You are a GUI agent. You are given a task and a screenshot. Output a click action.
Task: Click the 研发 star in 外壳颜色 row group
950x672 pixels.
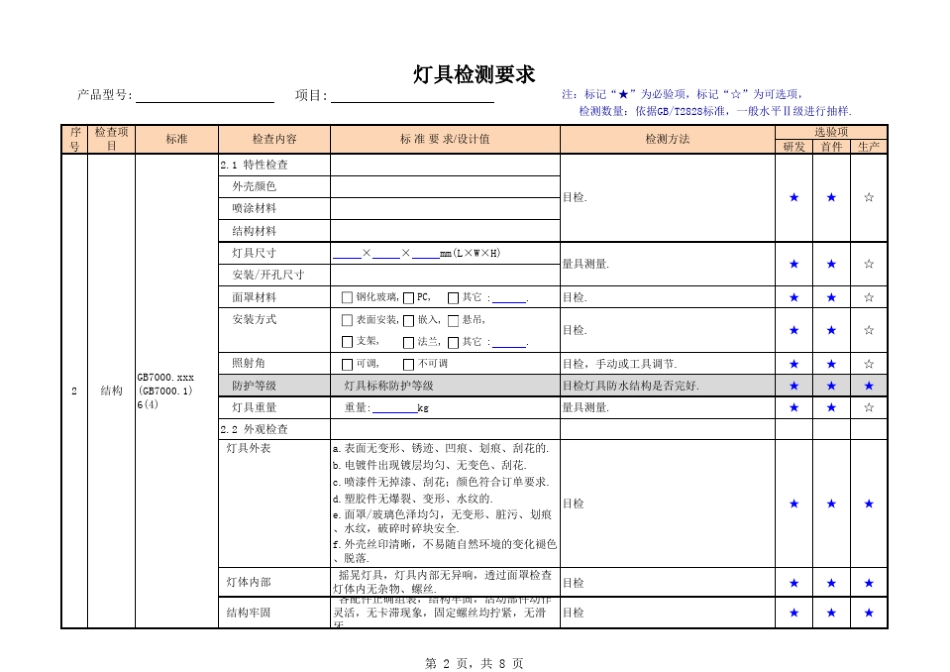tap(794, 198)
